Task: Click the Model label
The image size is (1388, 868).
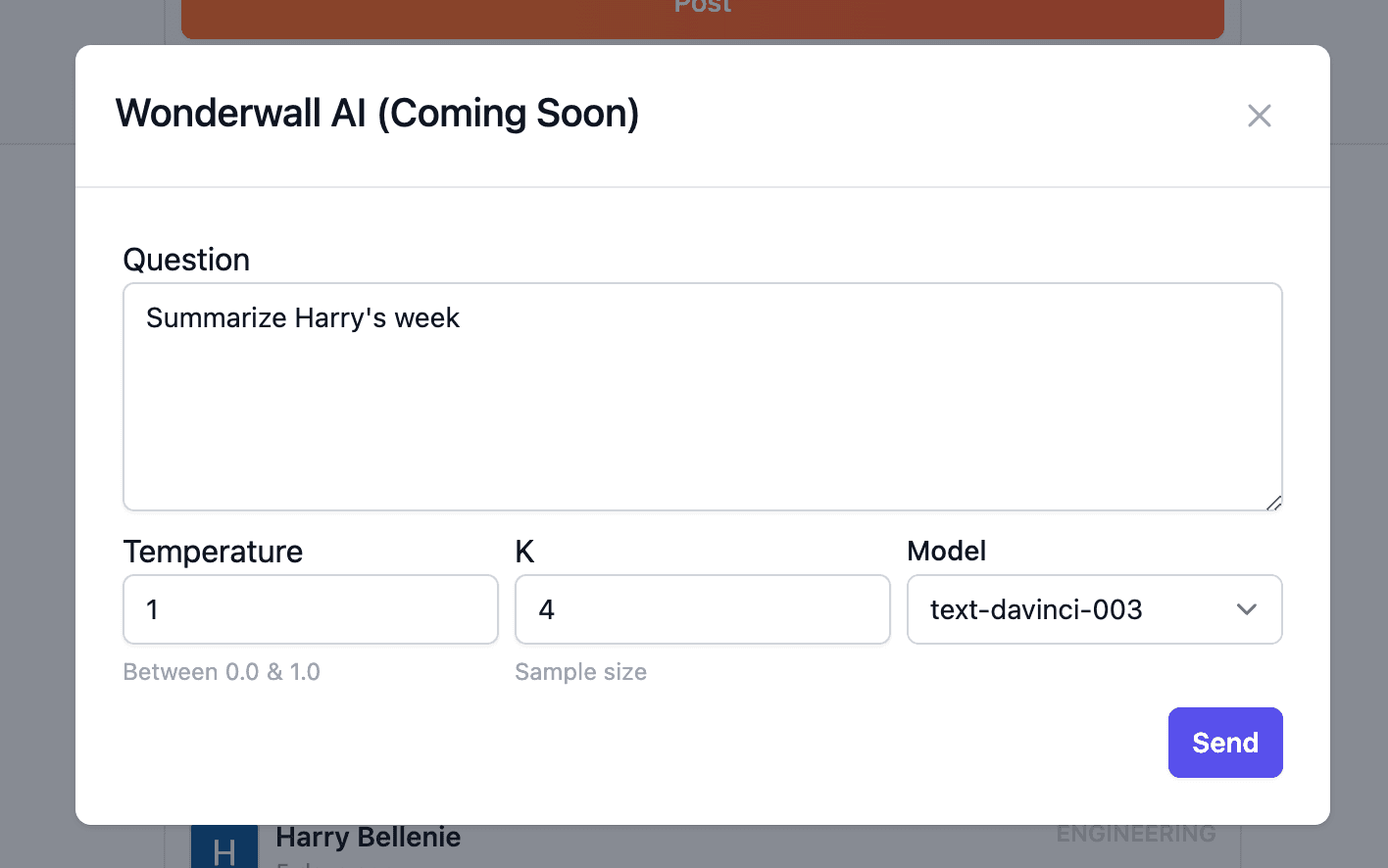Action: click(x=947, y=551)
